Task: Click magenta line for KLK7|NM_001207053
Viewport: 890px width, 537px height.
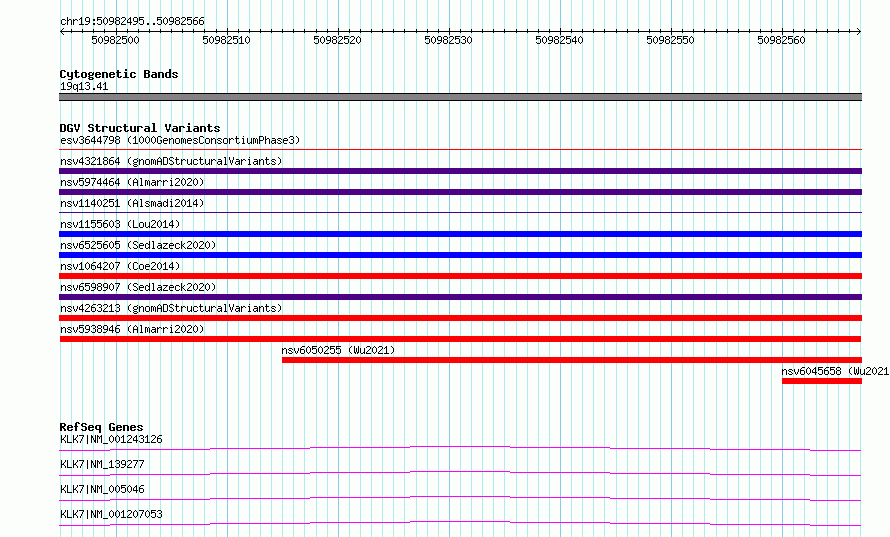Action: [x=460, y=523]
